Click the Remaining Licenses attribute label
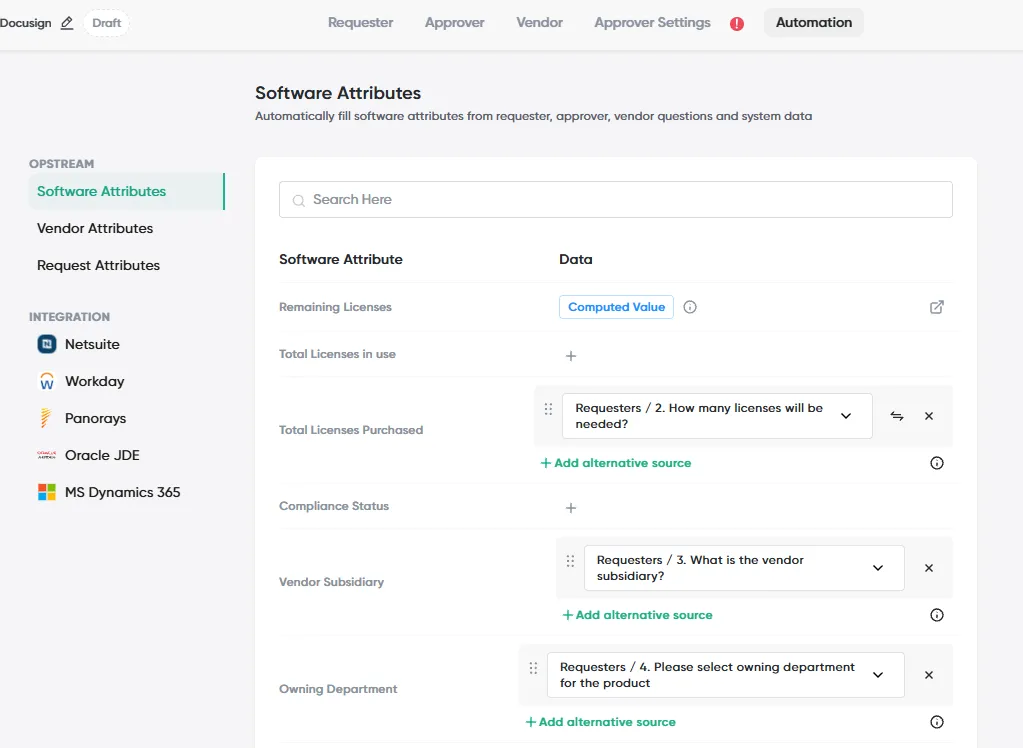1023x748 pixels. (335, 307)
